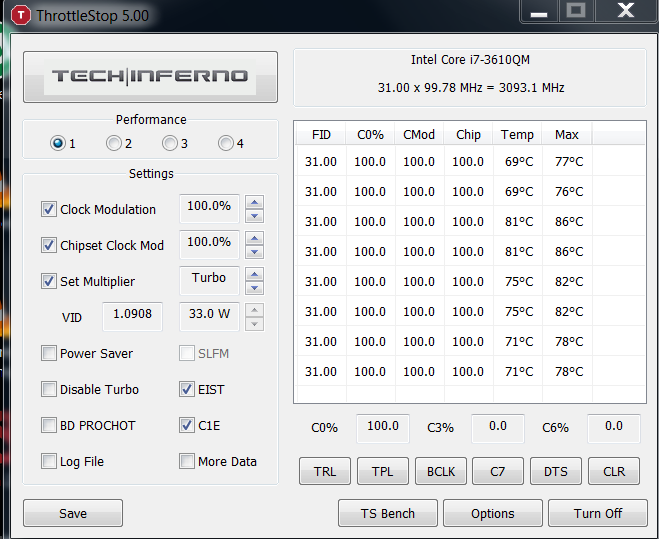Click the Intel Core i7-3610QM text

coord(470,60)
